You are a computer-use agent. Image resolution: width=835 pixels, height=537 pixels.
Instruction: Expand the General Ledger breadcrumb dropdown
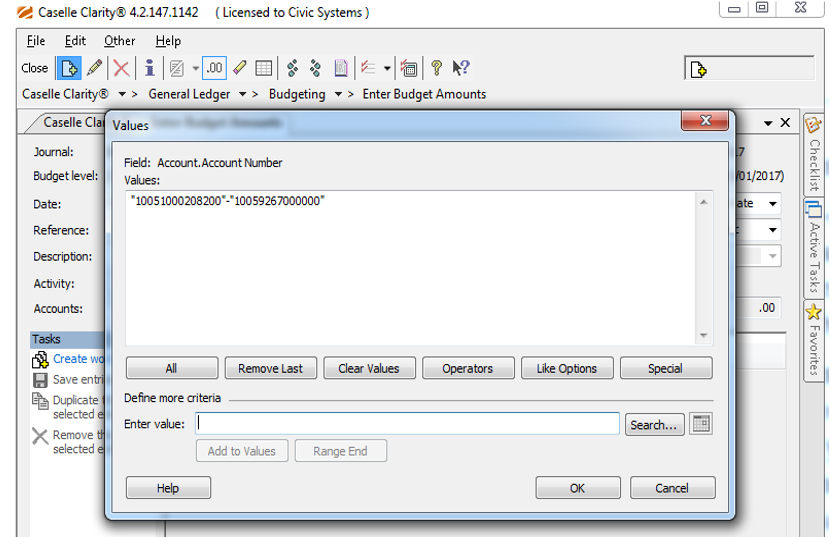[x=242, y=94]
